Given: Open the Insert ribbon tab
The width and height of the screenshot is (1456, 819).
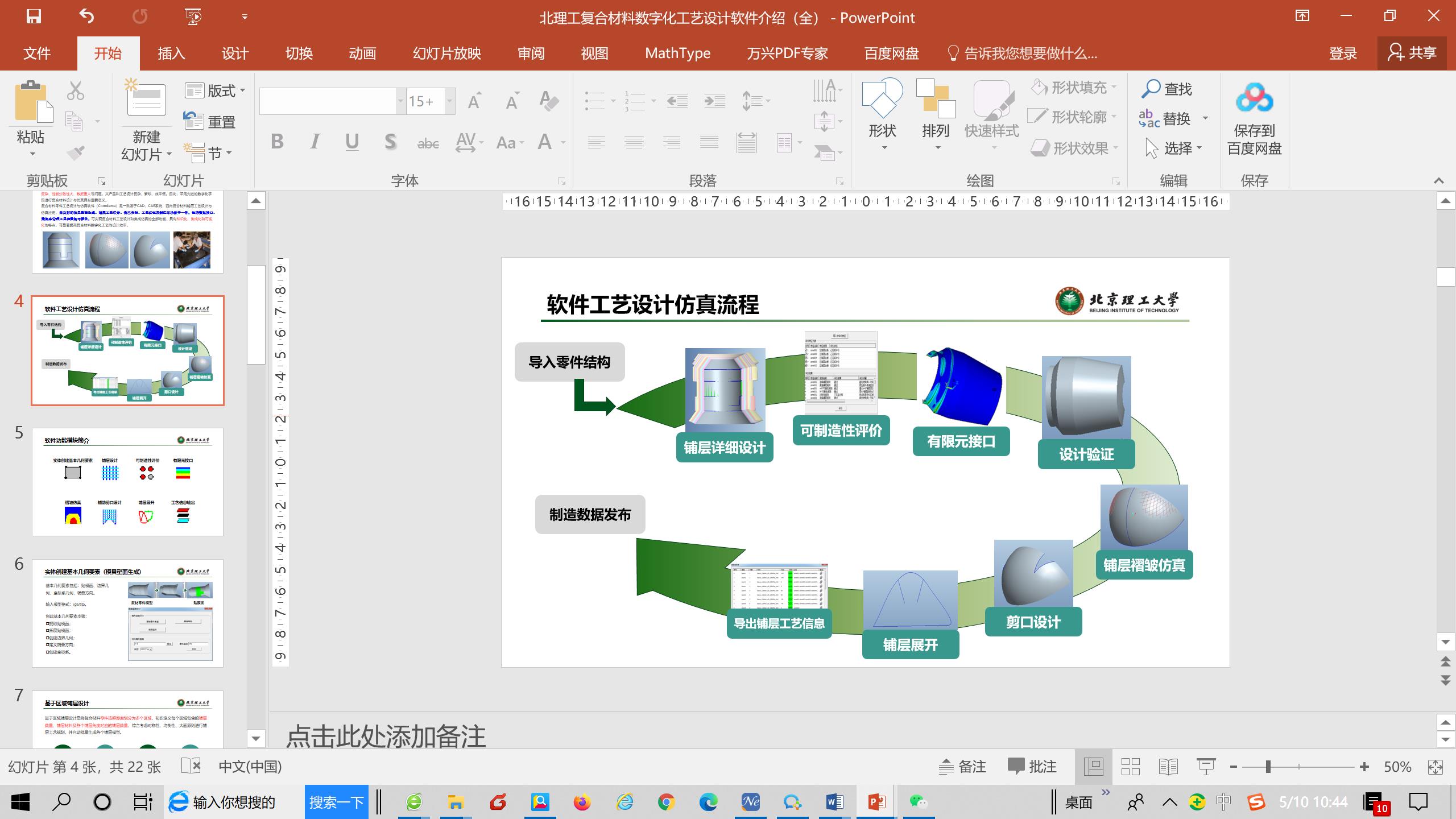Looking at the screenshot, I should 171,53.
